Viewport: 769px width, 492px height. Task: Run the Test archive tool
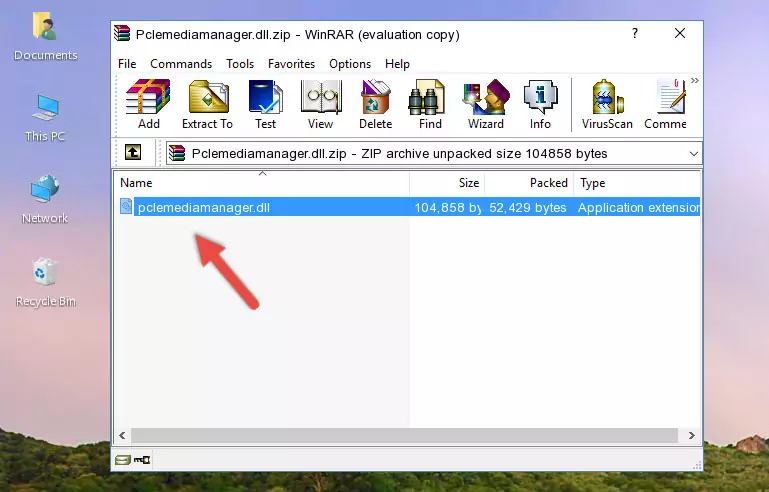(265, 104)
